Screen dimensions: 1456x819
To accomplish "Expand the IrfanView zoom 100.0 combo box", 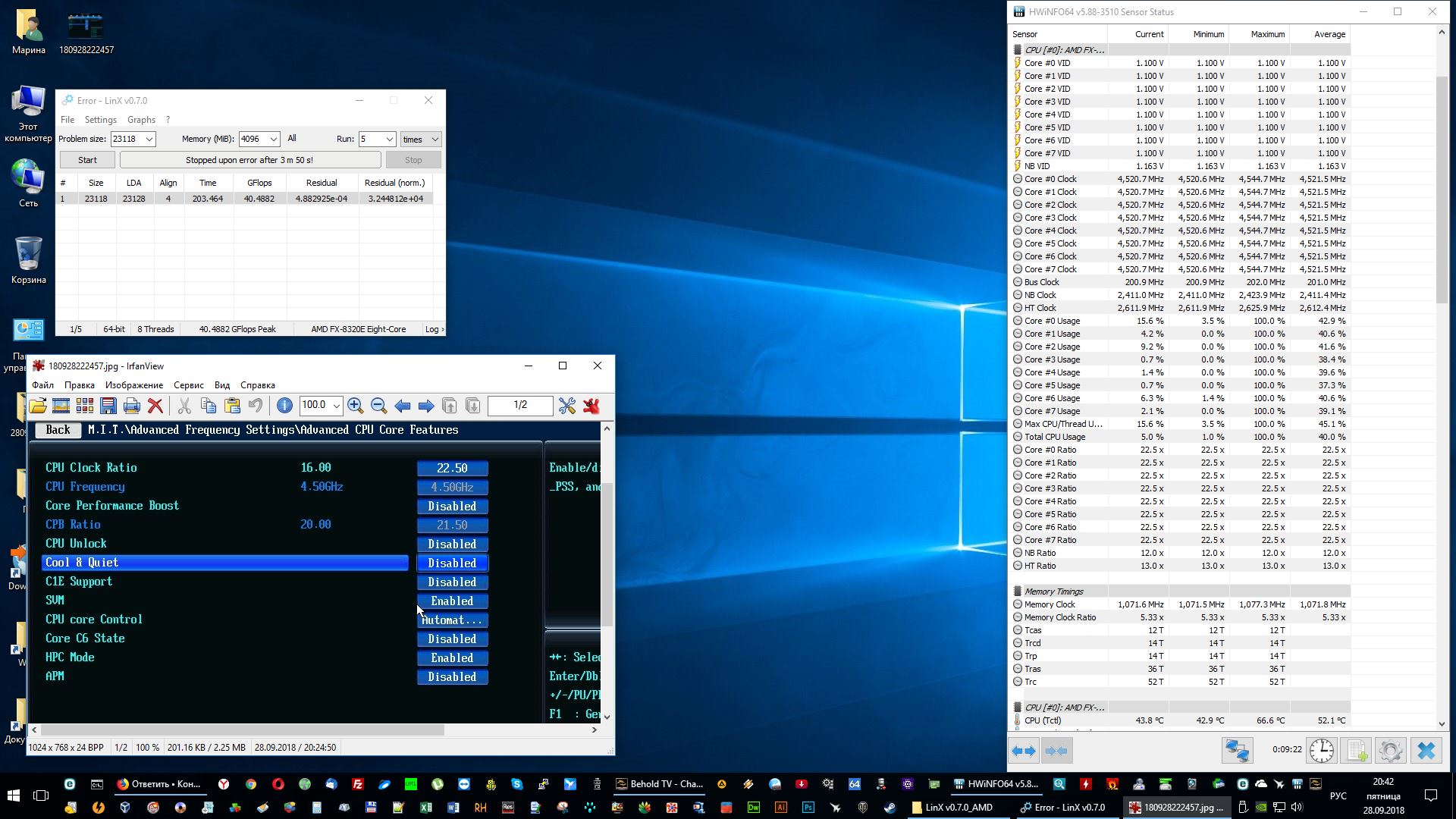I will tap(337, 406).
